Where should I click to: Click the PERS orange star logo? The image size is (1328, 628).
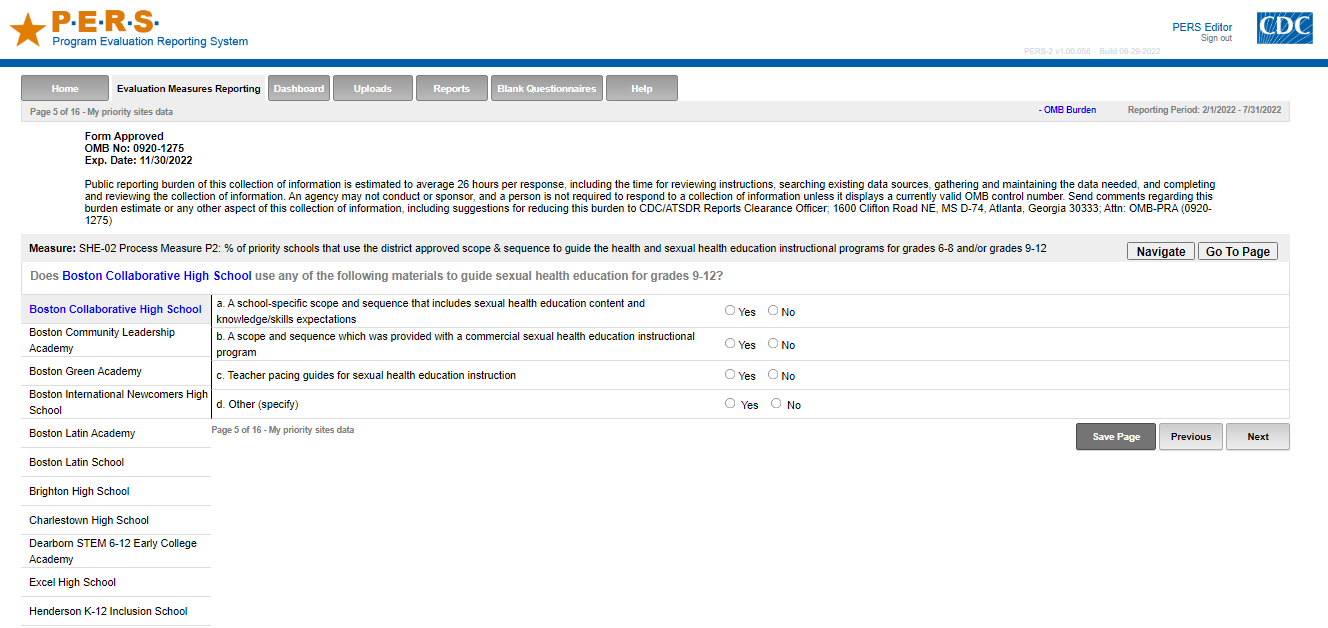27,29
